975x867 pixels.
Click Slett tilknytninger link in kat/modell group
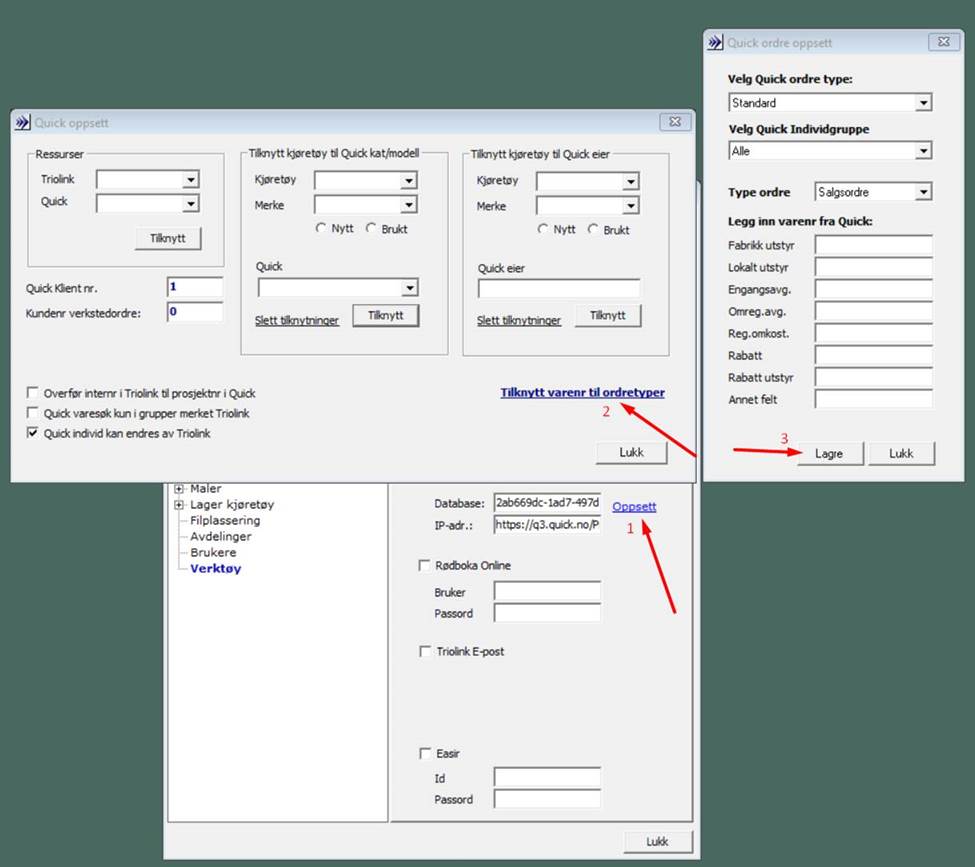(x=297, y=320)
